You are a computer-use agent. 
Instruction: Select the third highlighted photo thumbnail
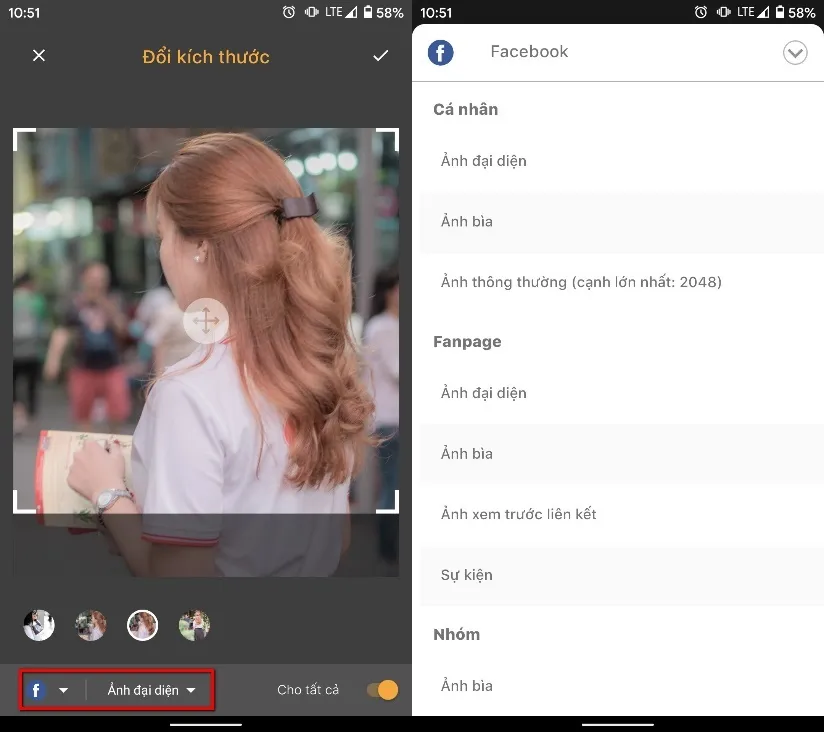142,624
